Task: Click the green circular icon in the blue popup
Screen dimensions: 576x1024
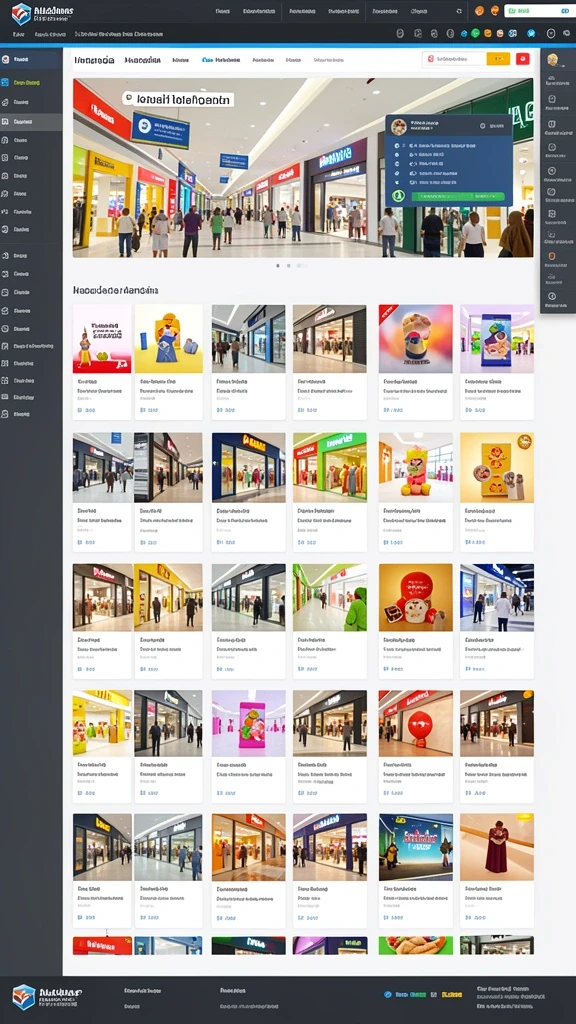Action: click(398, 195)
